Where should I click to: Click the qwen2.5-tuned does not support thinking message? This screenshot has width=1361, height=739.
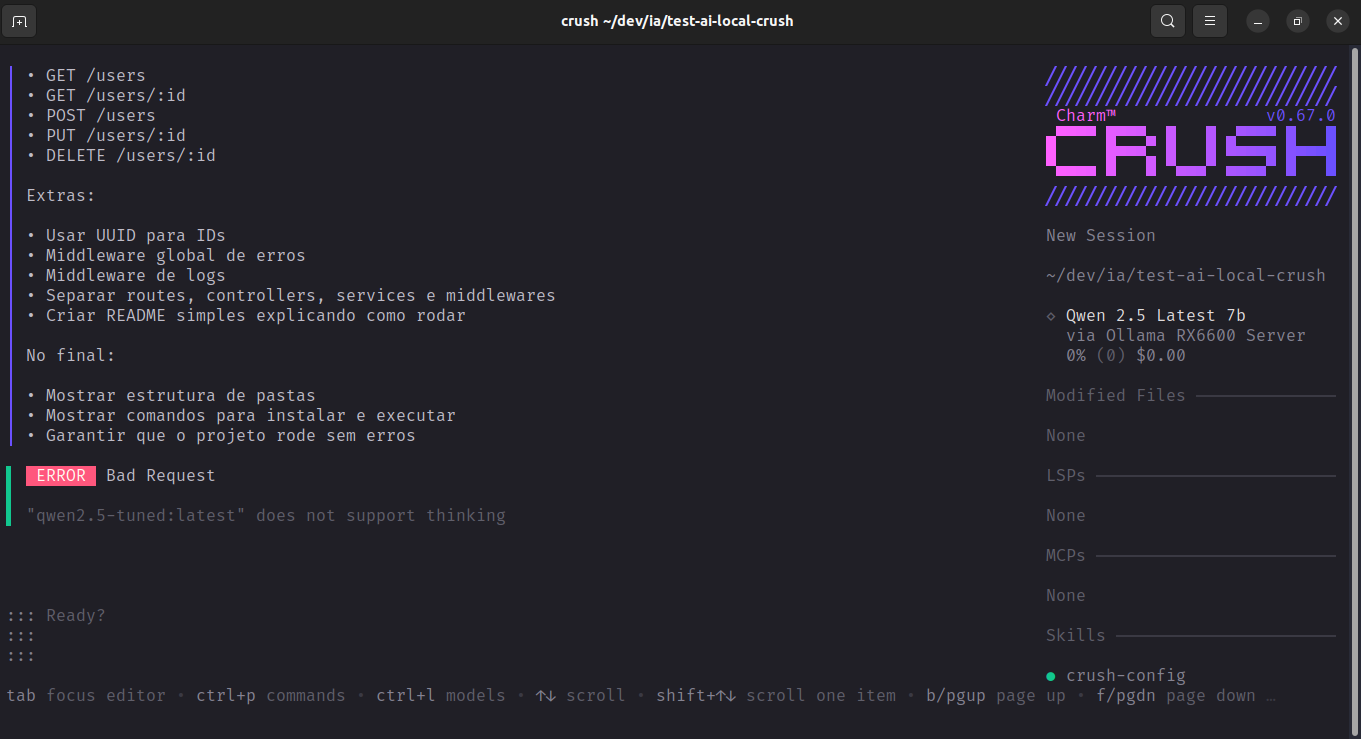point(266,516)
